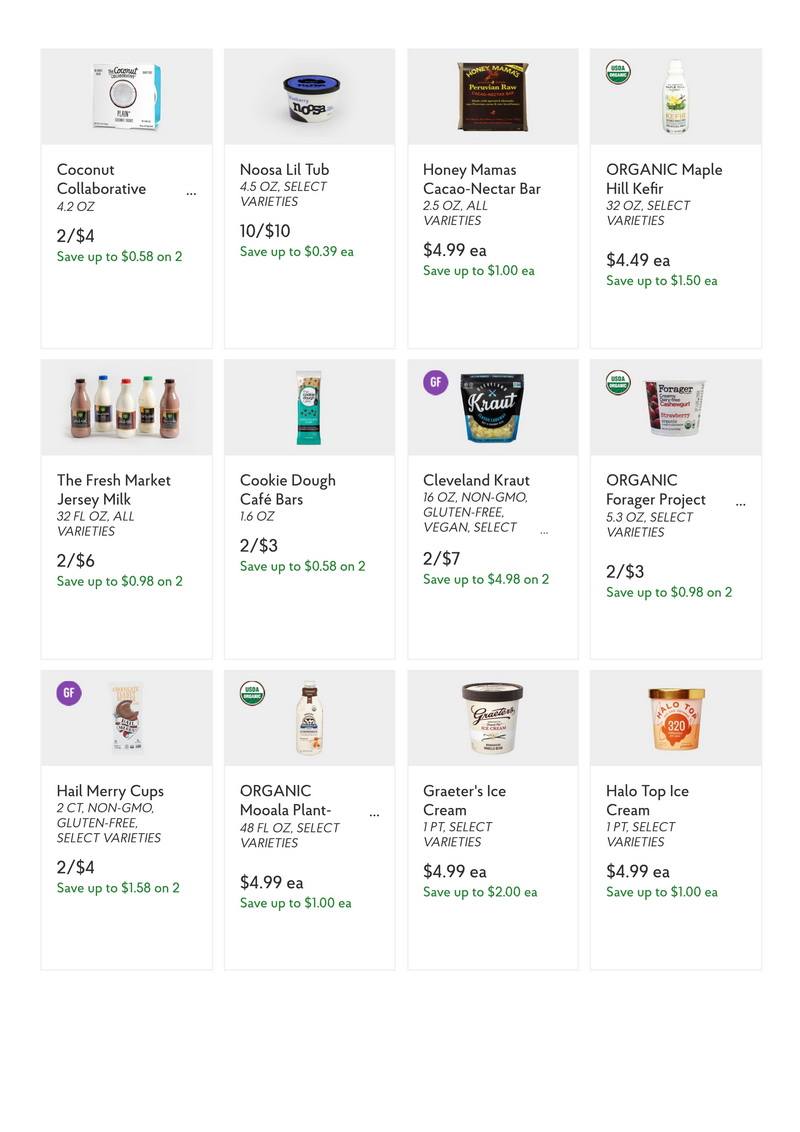This screenshot has width=800, height=1132.
Task: Open the Noosa Lil Tub title link
Action: click(284, 170)
